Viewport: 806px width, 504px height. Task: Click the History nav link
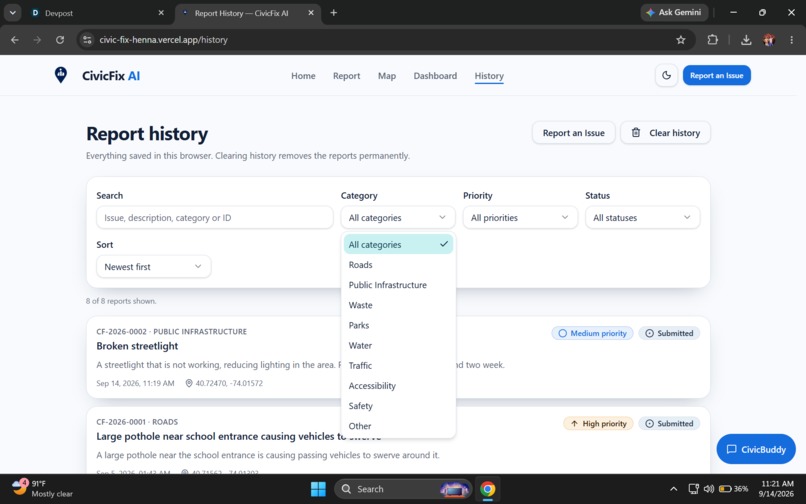click(x=489, y=76)
